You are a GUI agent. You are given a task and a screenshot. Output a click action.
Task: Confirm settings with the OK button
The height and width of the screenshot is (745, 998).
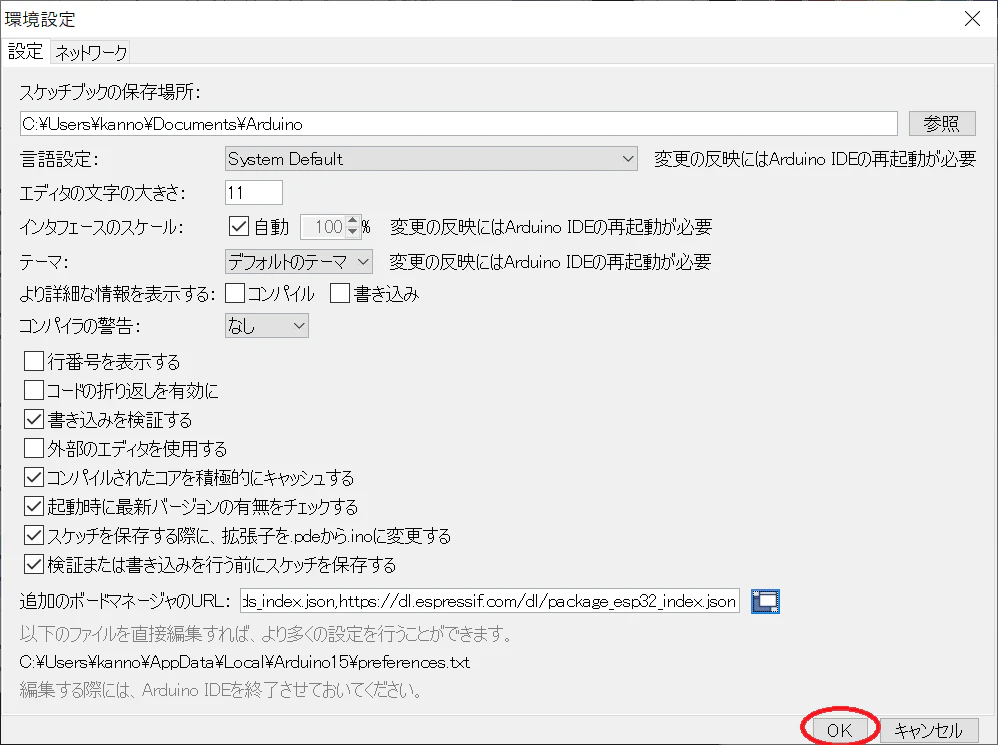tap(839, 730)
